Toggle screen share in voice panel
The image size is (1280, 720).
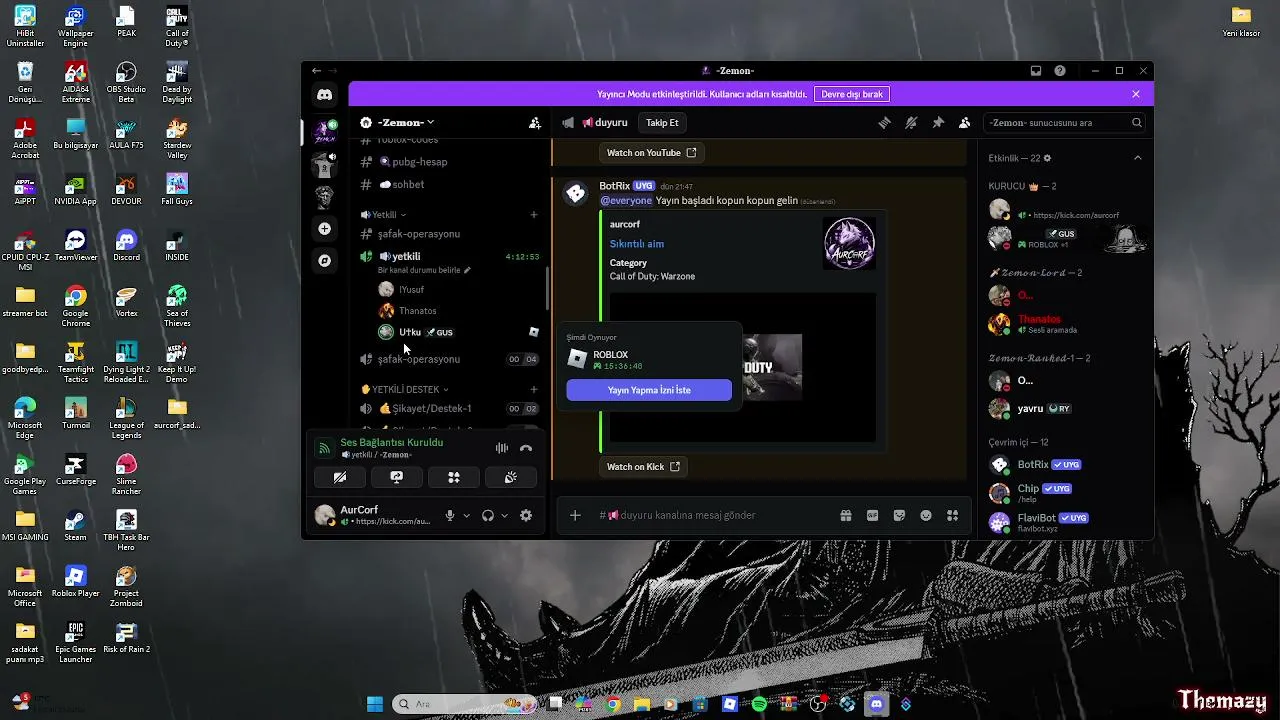click(397, 478)
